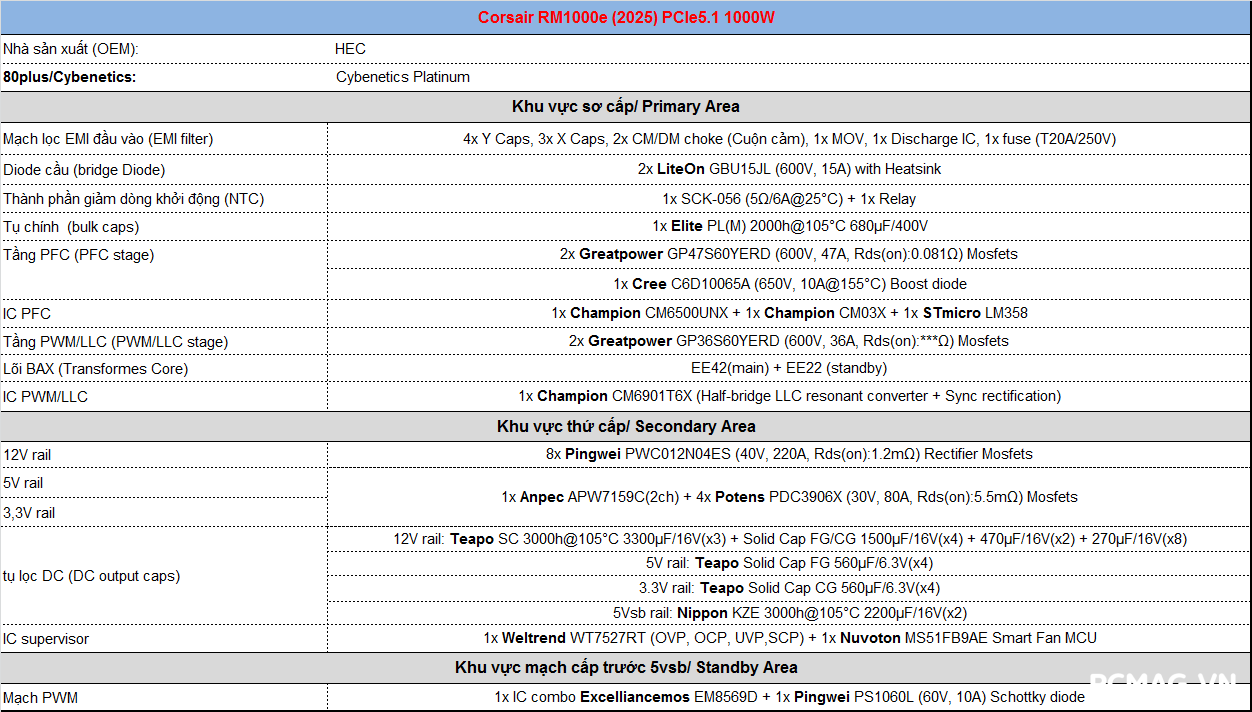Select the Champion CM6901T6X controller cell
Image resolution: width=1252 pixels, height=712 pixels.
click(789, 396)
